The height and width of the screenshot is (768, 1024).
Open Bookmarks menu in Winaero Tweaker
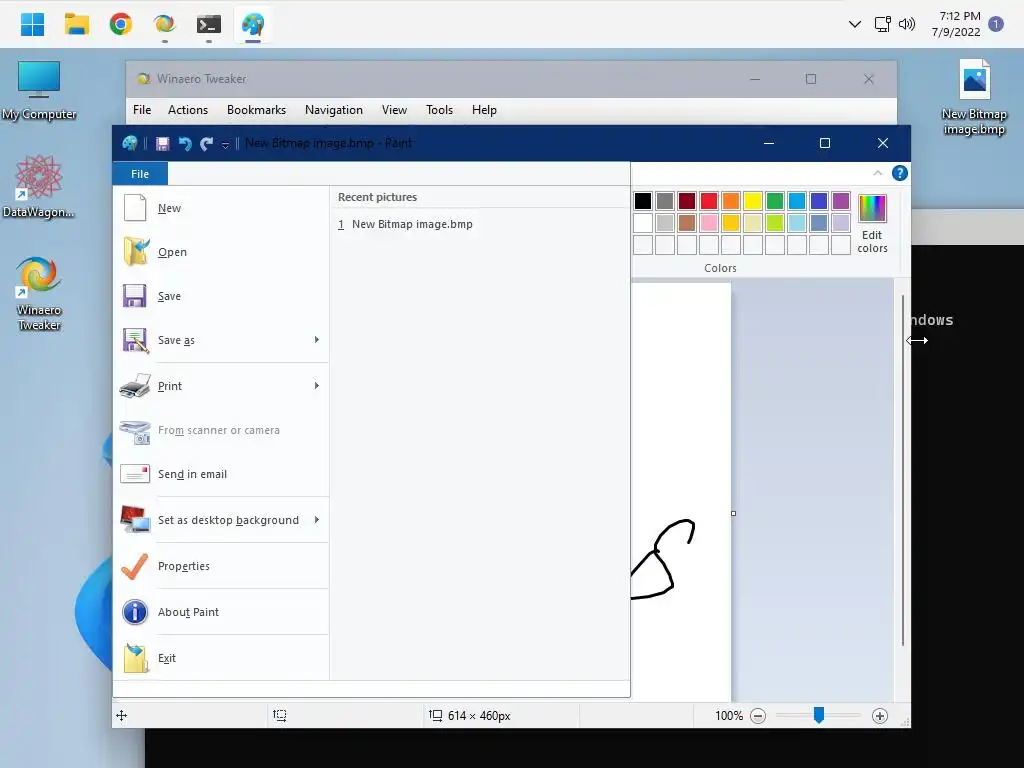pos(257,110)
